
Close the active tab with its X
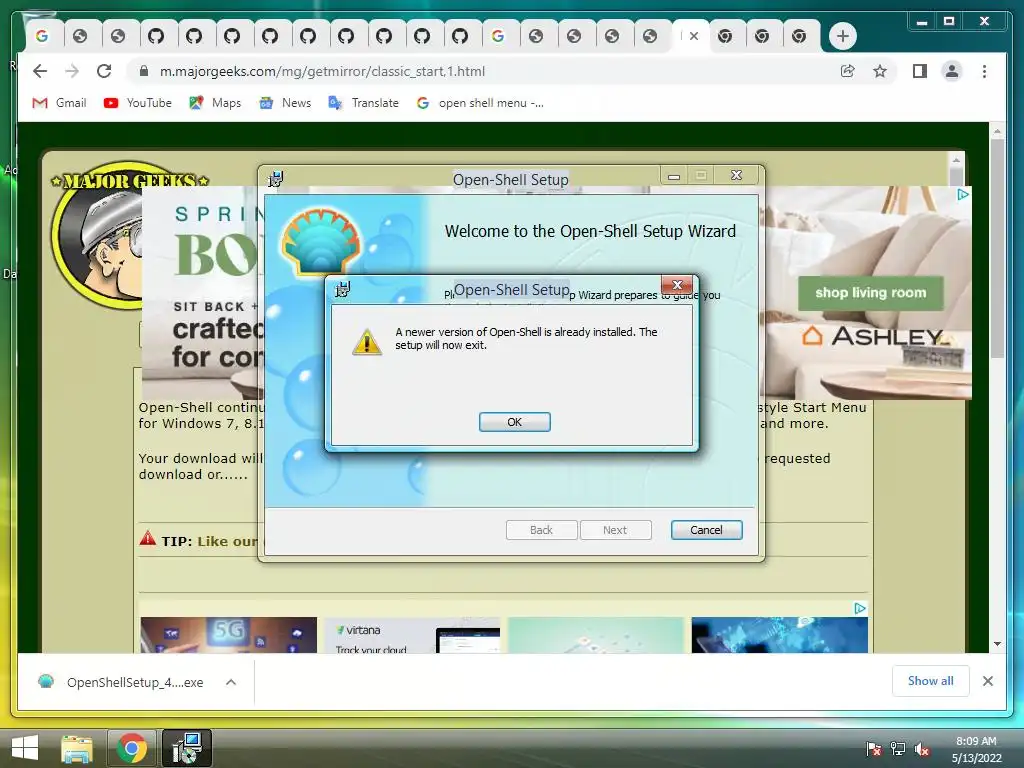(694, 36)
